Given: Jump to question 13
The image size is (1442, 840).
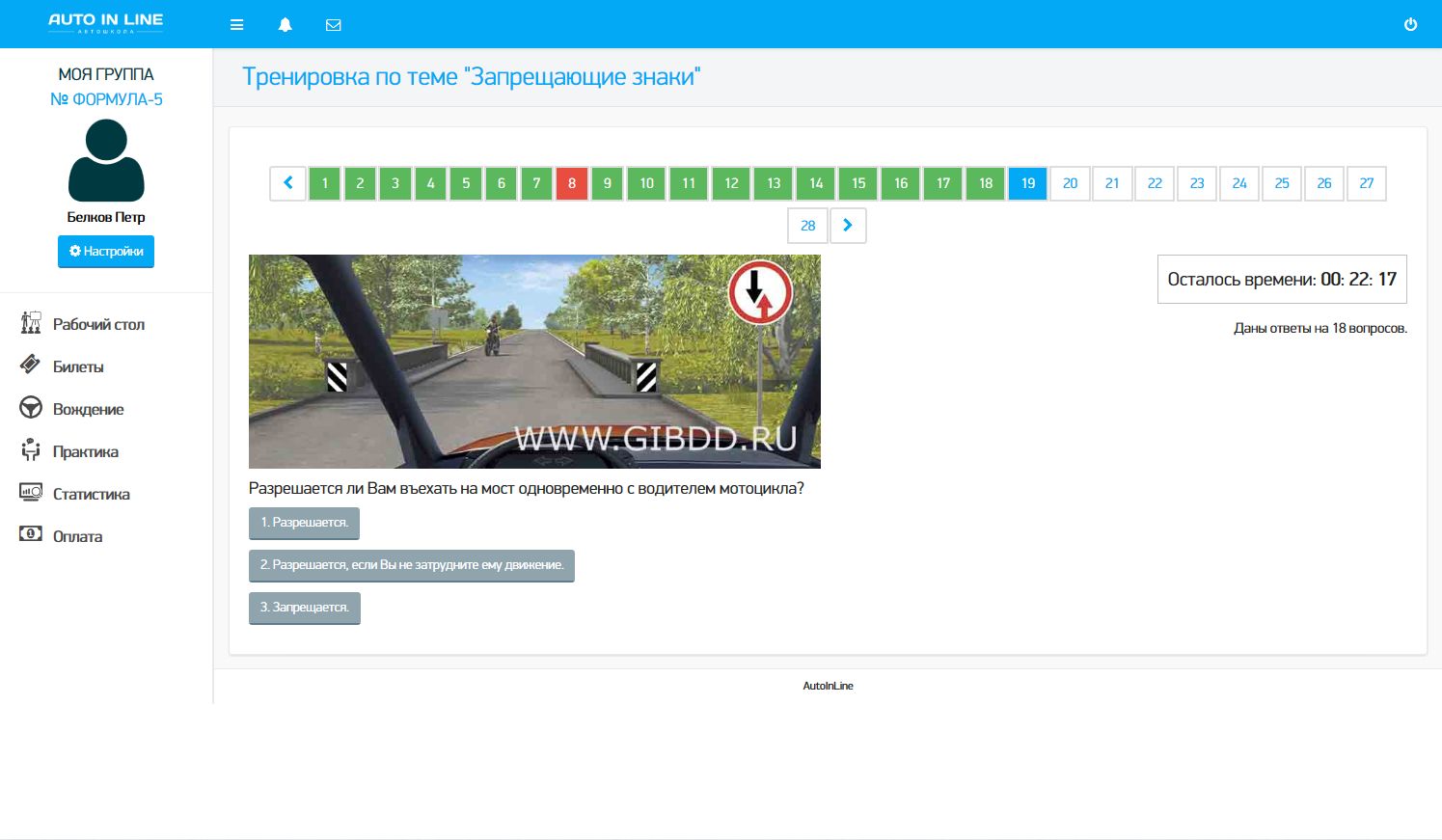Looking at the screenshot, I should pyautogui.click(x=774, y=183).
